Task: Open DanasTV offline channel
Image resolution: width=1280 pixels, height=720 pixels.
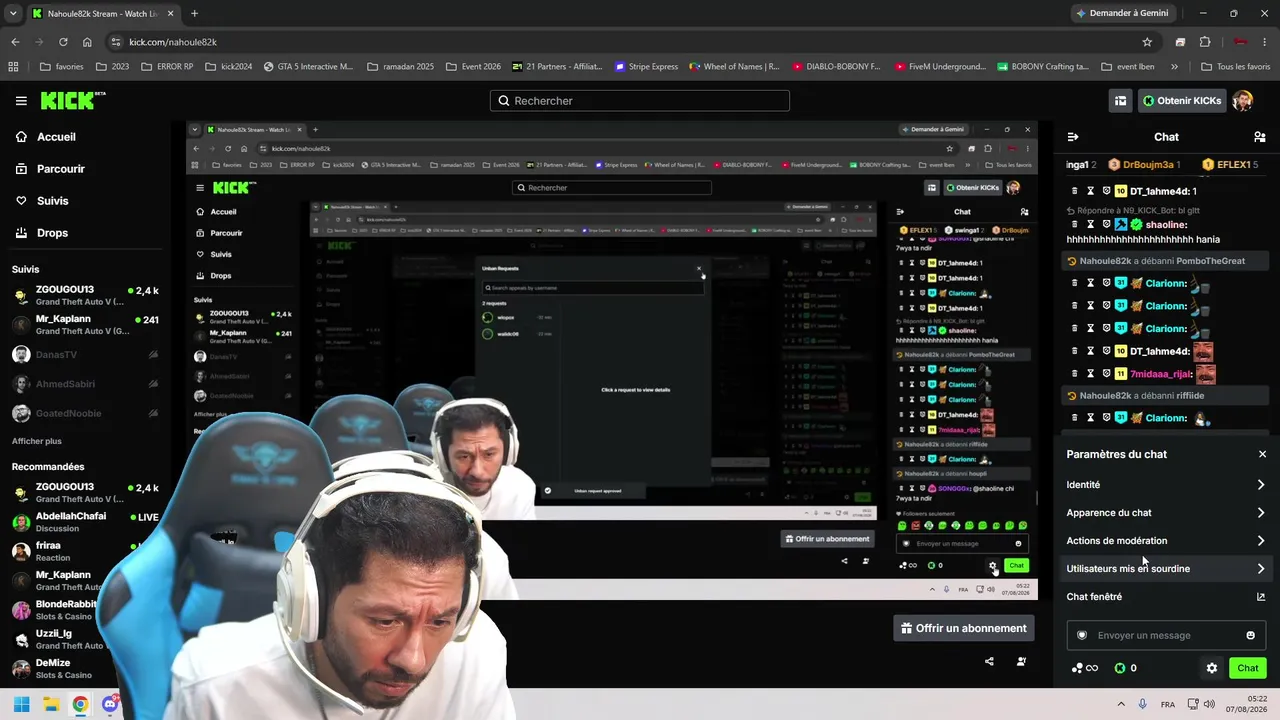Action: pos(86,354)
